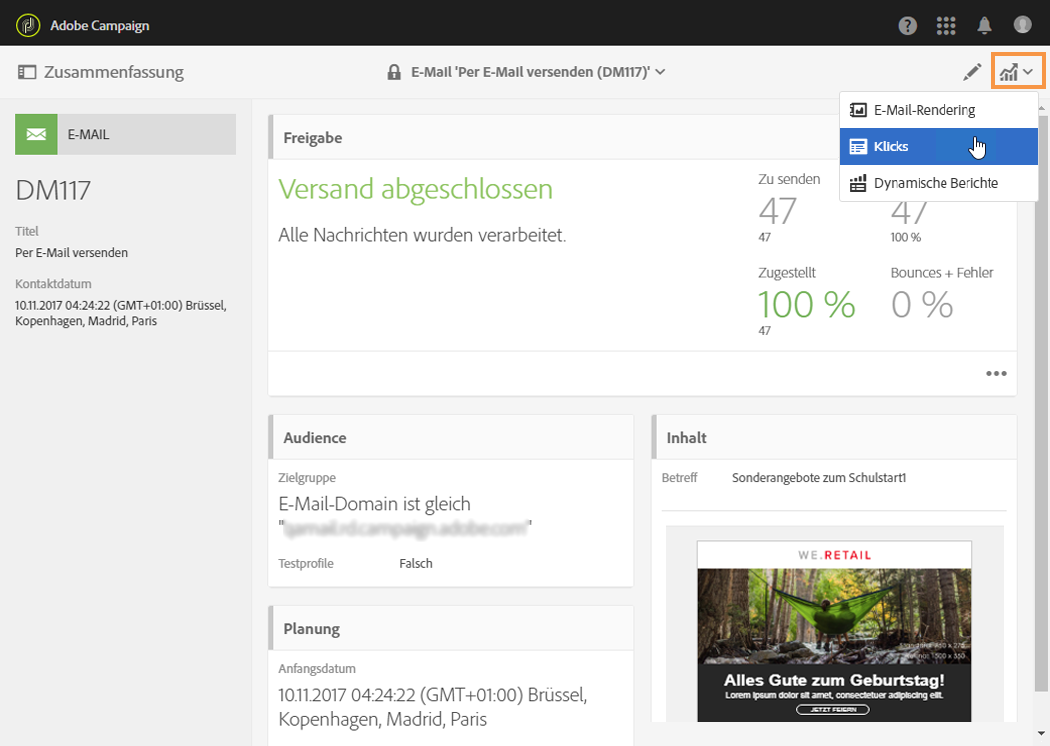Open the help question mark icon
The height and width of the screenshot is (746, 1050).
(907, 25)
